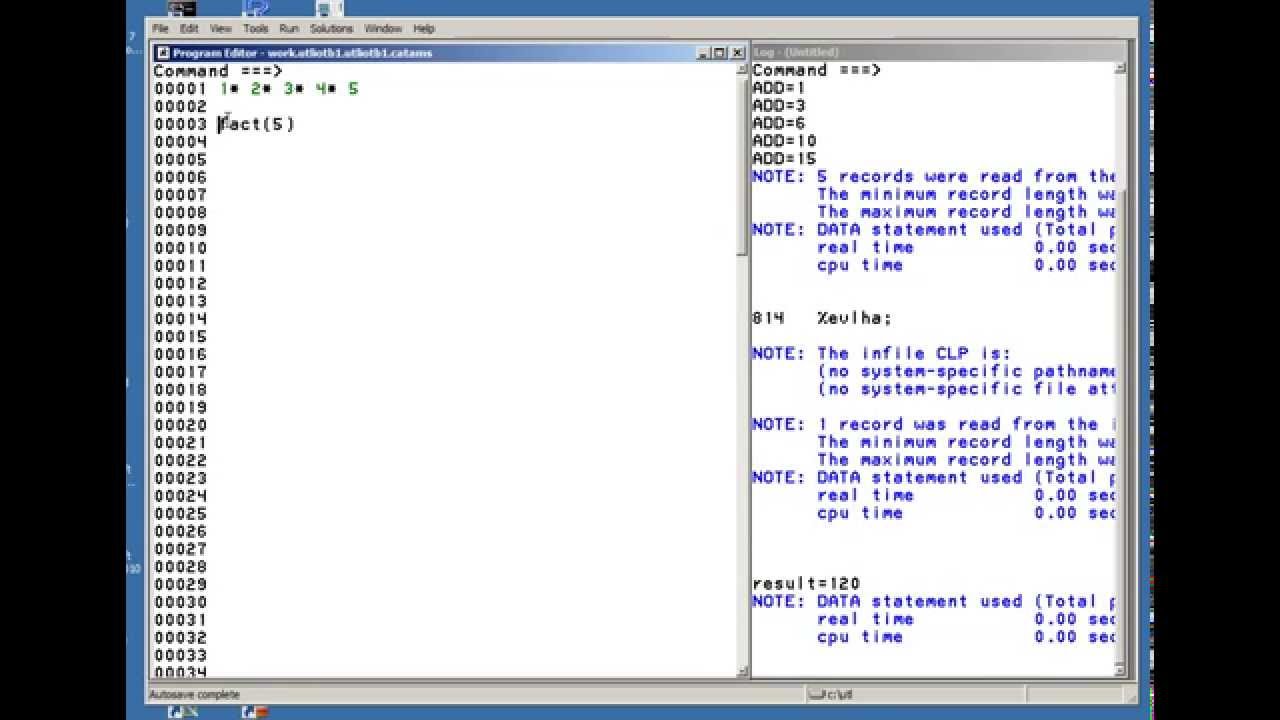Open the Window menu
The width and height of the screenshot is (1280, 720).
tap(383, 29)
